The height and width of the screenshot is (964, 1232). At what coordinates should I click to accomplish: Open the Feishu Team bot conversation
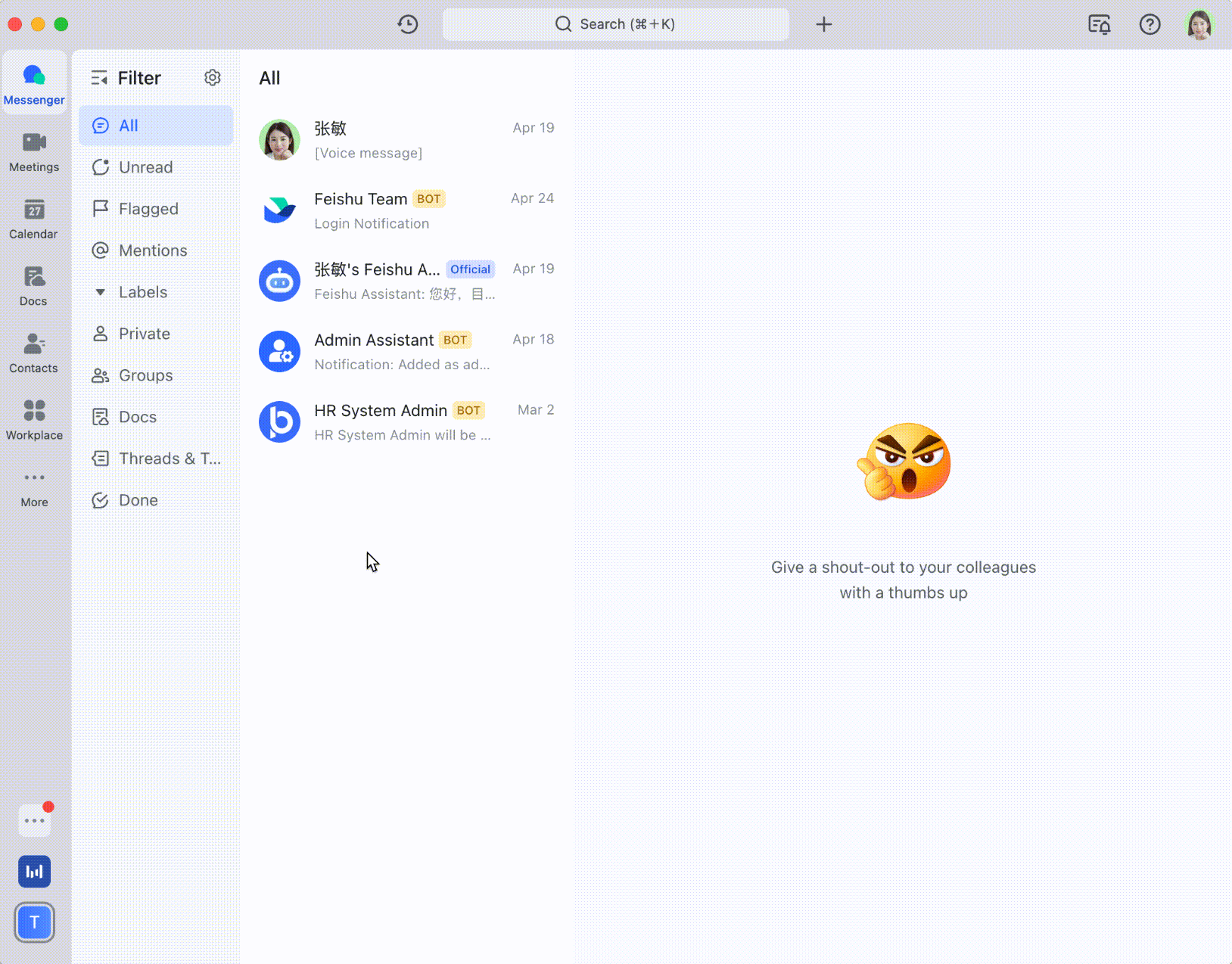tap(409, 210)
